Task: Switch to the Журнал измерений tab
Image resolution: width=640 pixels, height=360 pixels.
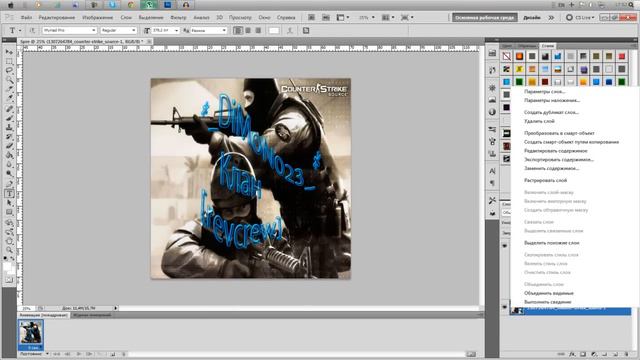Action: coord(92,315)
